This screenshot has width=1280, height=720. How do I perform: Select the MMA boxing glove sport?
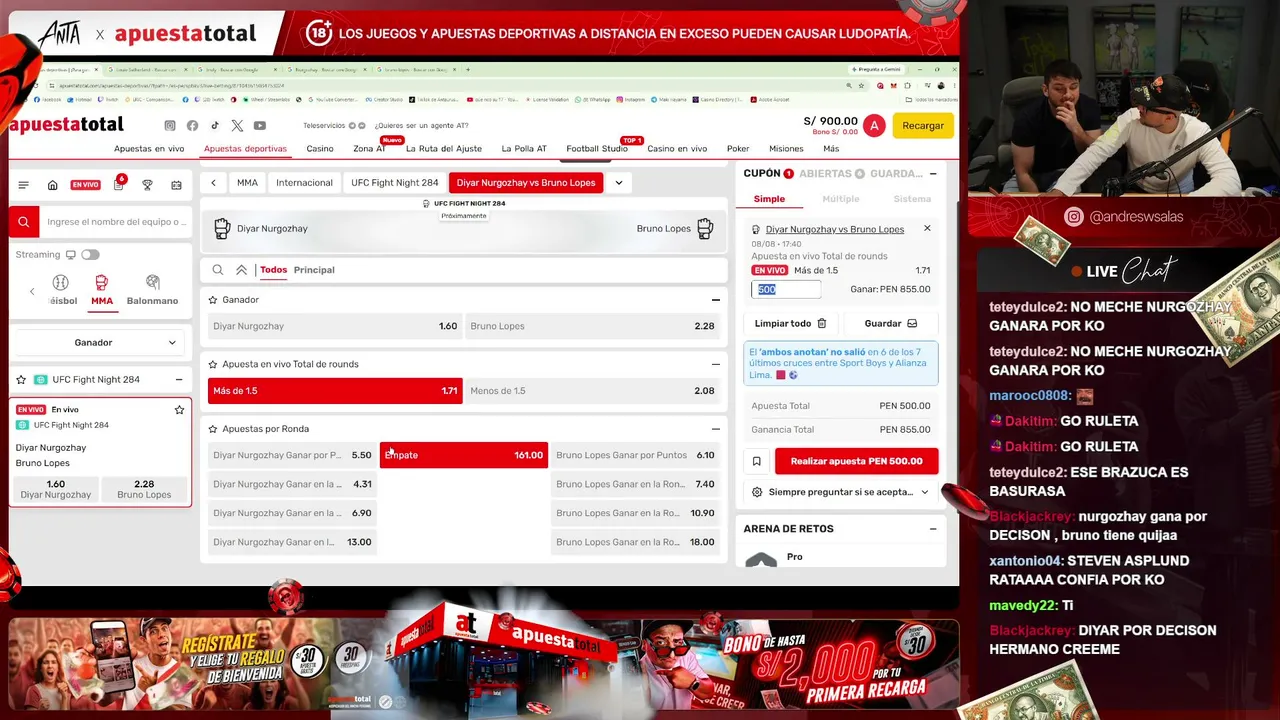[102, 289]
